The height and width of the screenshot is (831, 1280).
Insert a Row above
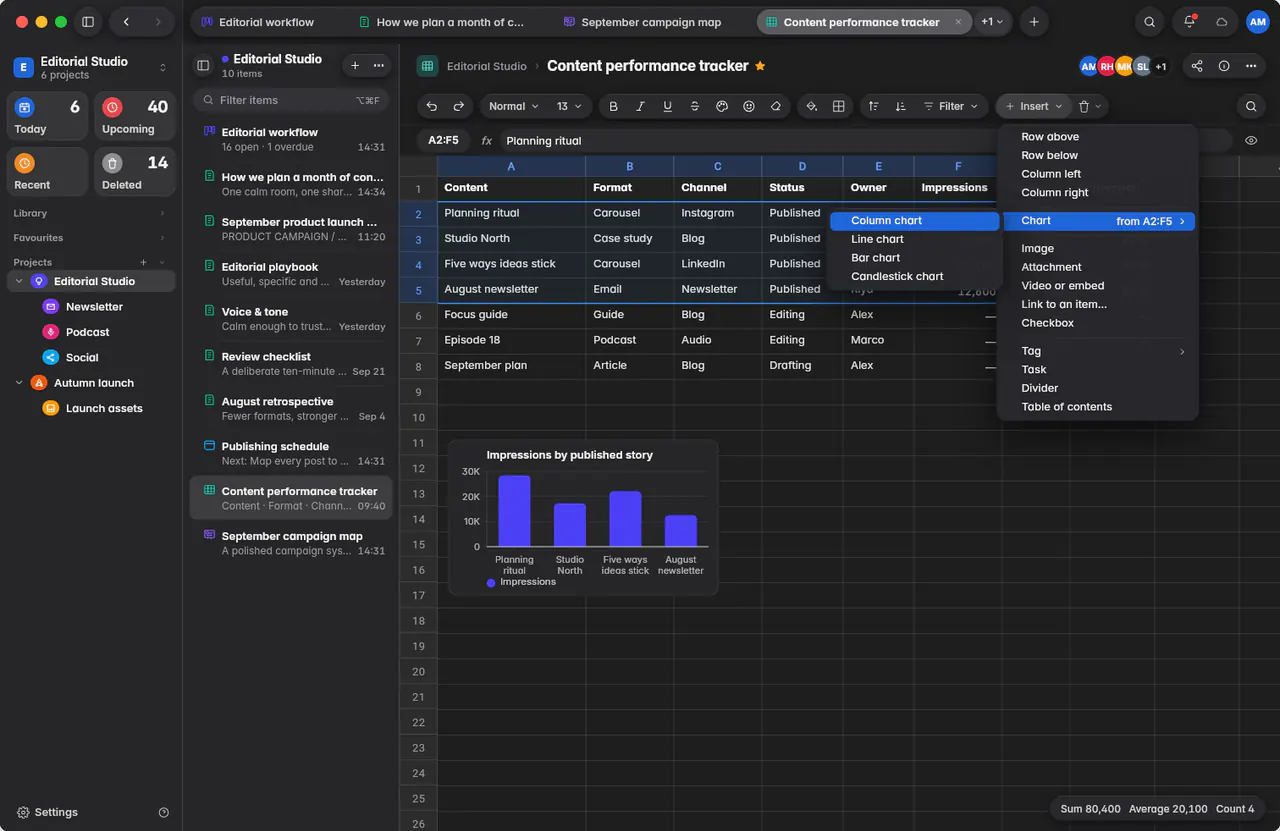tap(1098, 137)
